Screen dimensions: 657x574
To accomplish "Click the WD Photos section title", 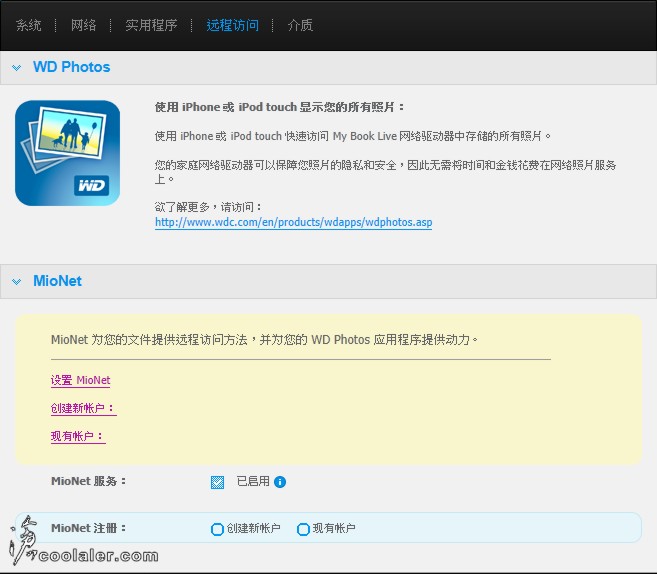I will [x=72, y=67].
